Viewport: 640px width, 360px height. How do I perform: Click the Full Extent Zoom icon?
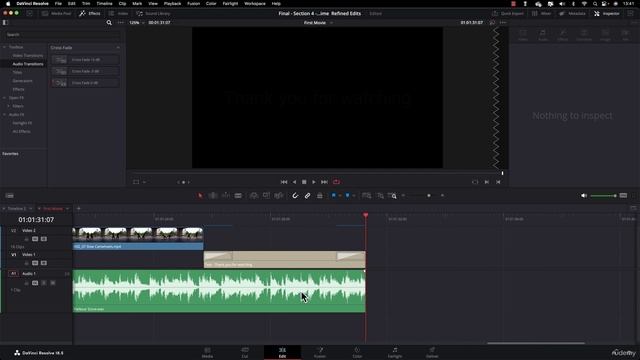coord(367,196)
